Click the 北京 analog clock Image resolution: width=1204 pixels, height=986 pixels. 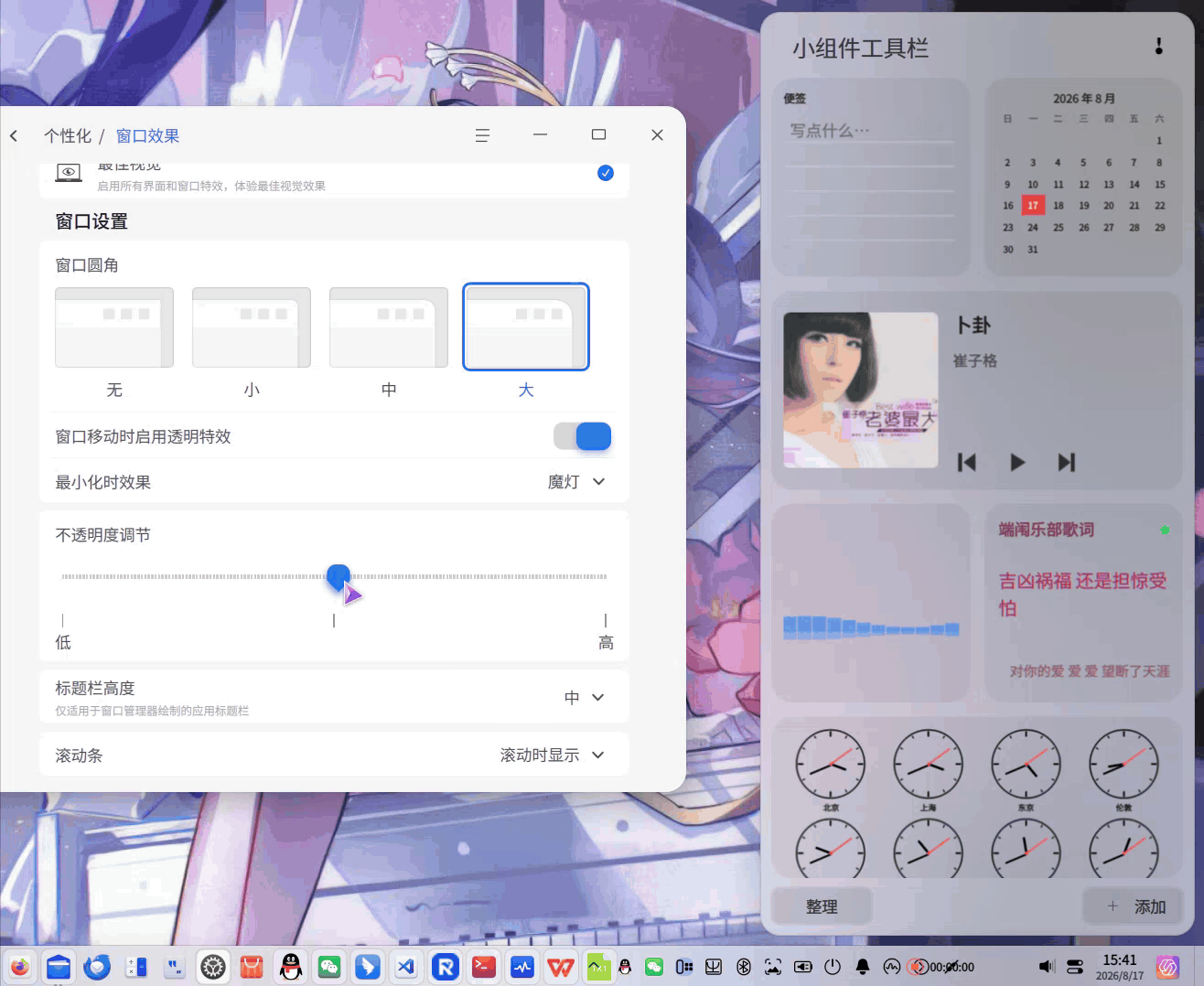tap(831, 764)
